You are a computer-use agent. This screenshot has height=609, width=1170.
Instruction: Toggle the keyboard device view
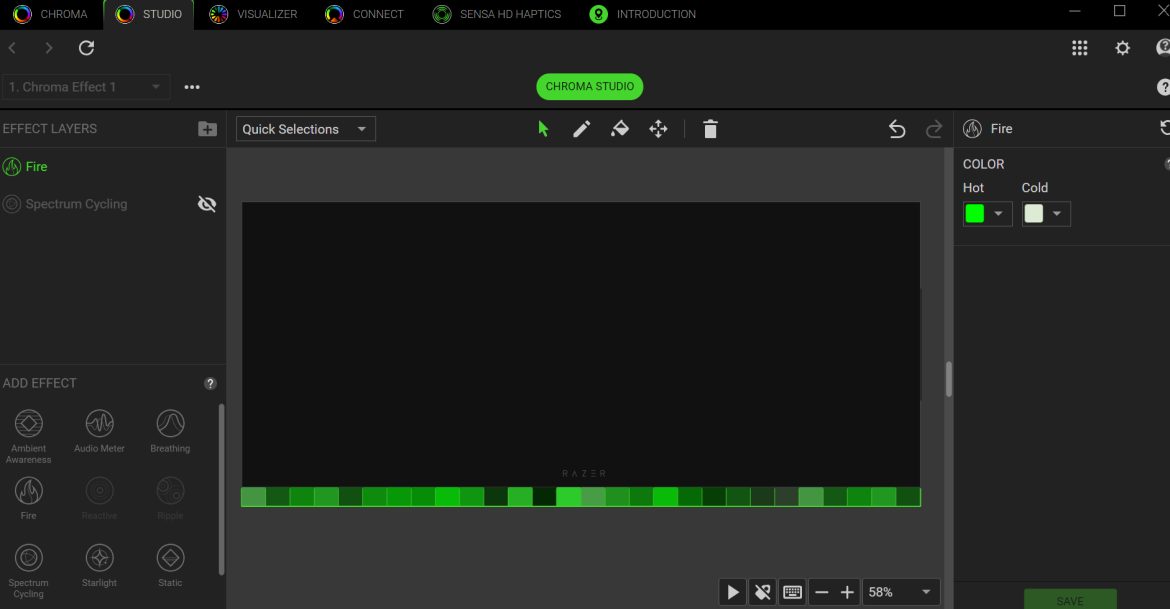pos(792,592)
